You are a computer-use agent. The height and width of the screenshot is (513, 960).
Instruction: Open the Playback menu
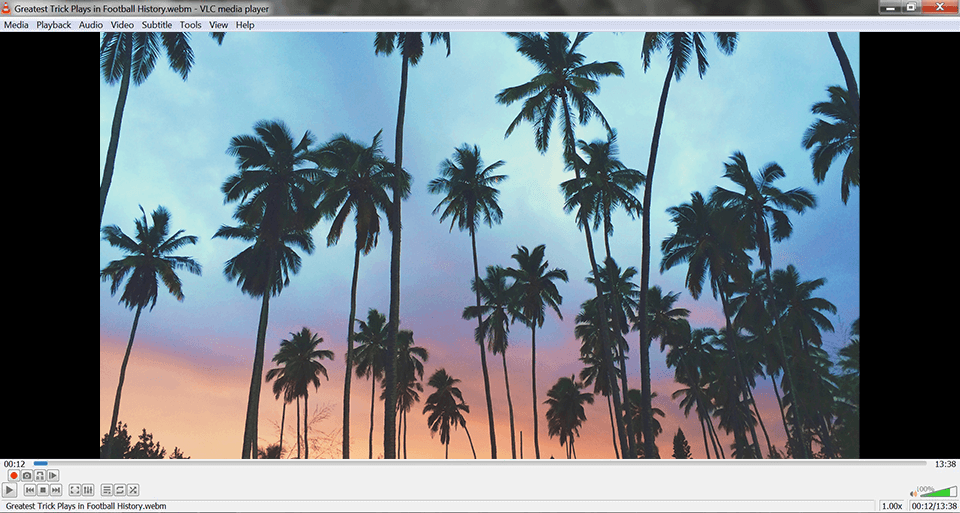[54, 25]
